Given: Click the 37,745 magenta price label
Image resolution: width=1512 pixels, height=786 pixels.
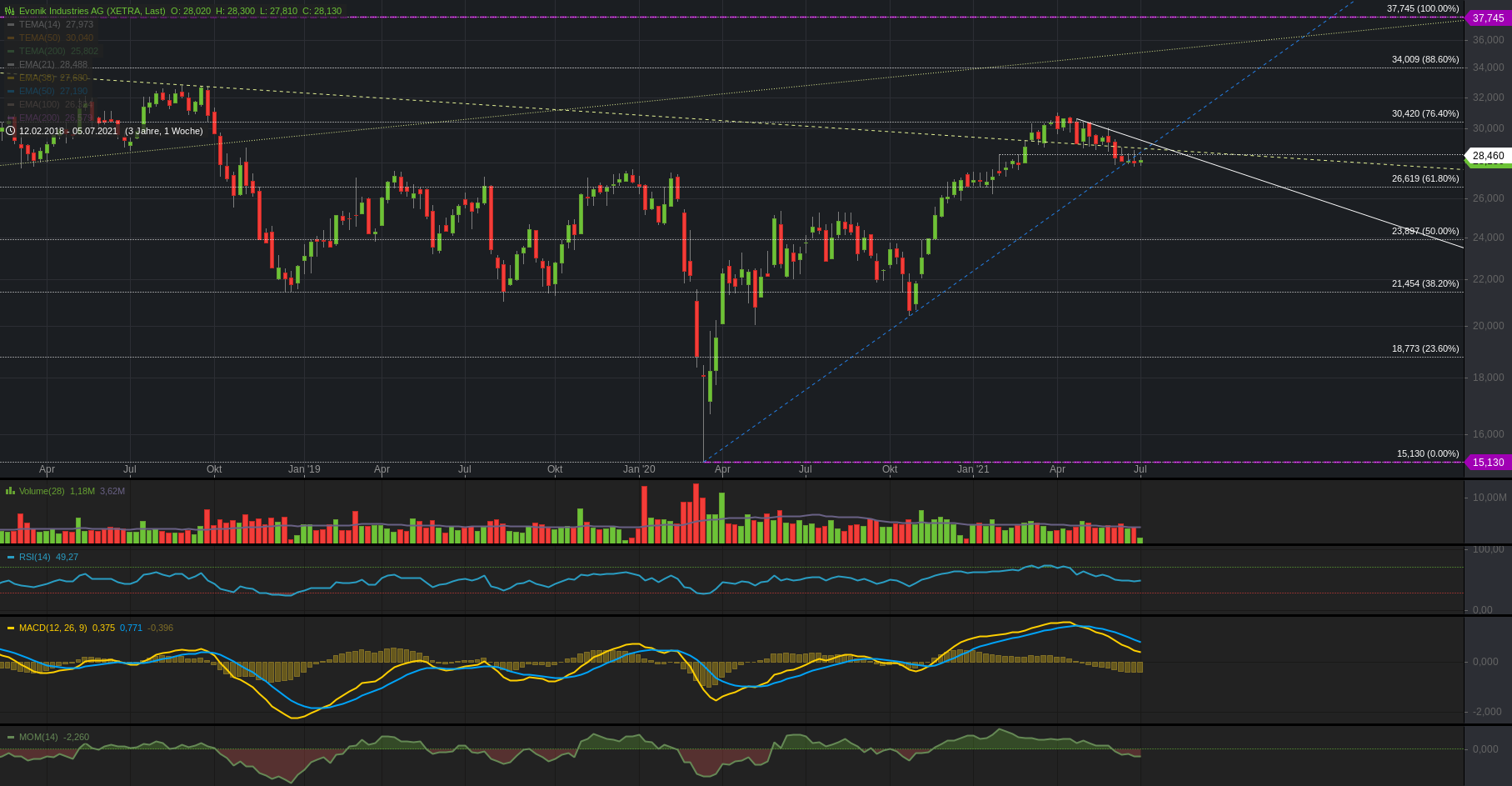Looking at the screenshot, I should tap(1488, 18).
